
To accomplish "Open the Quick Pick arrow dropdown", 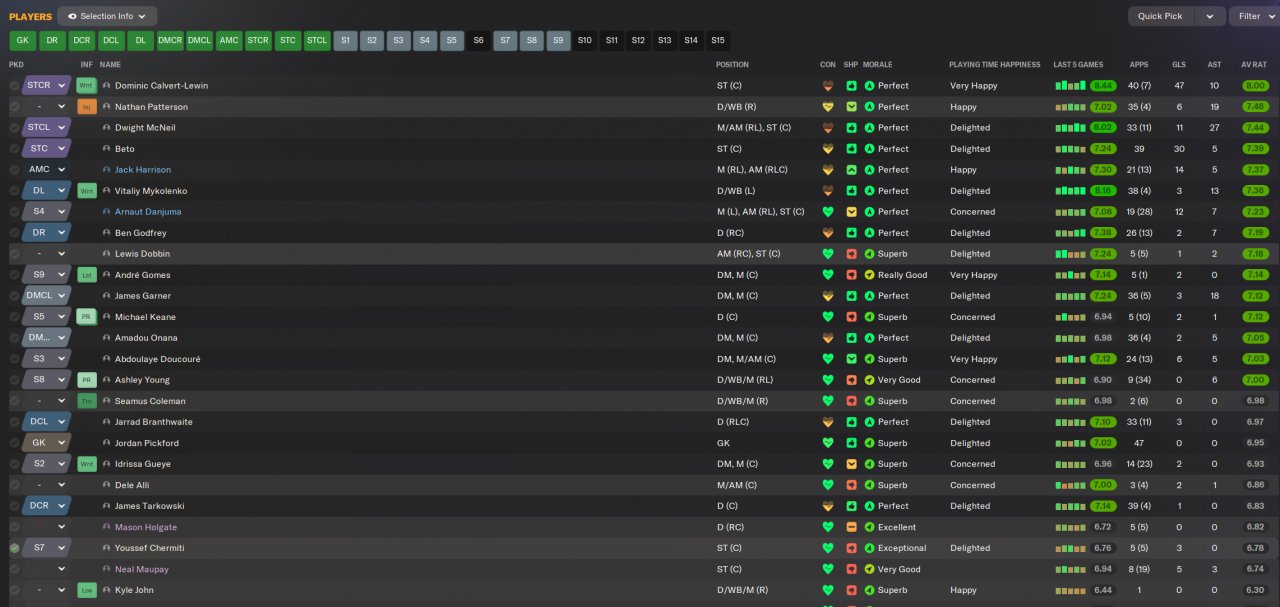I will click(1210, 16).
